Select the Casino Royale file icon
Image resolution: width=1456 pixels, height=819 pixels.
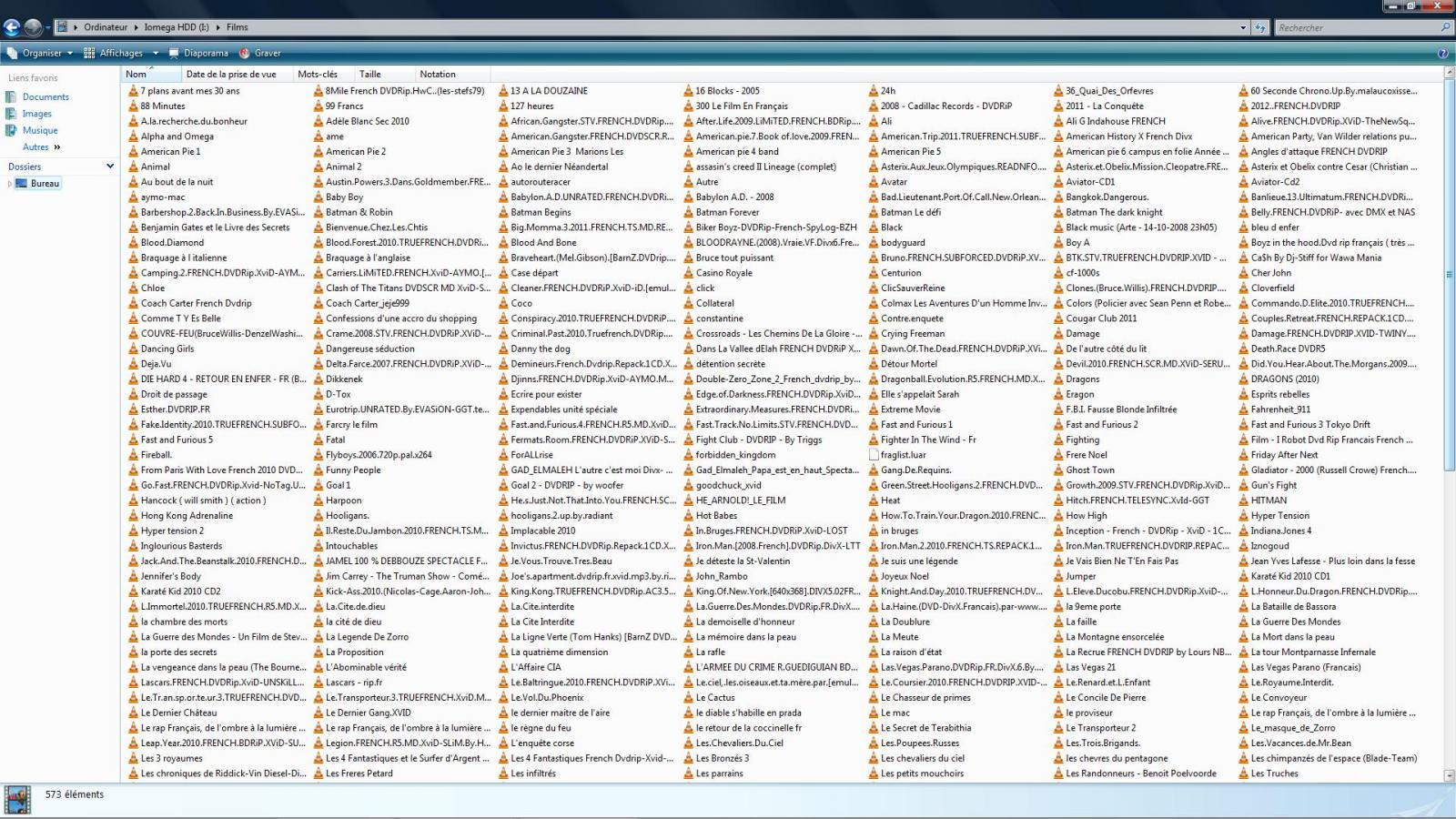(x=689, y=273)
